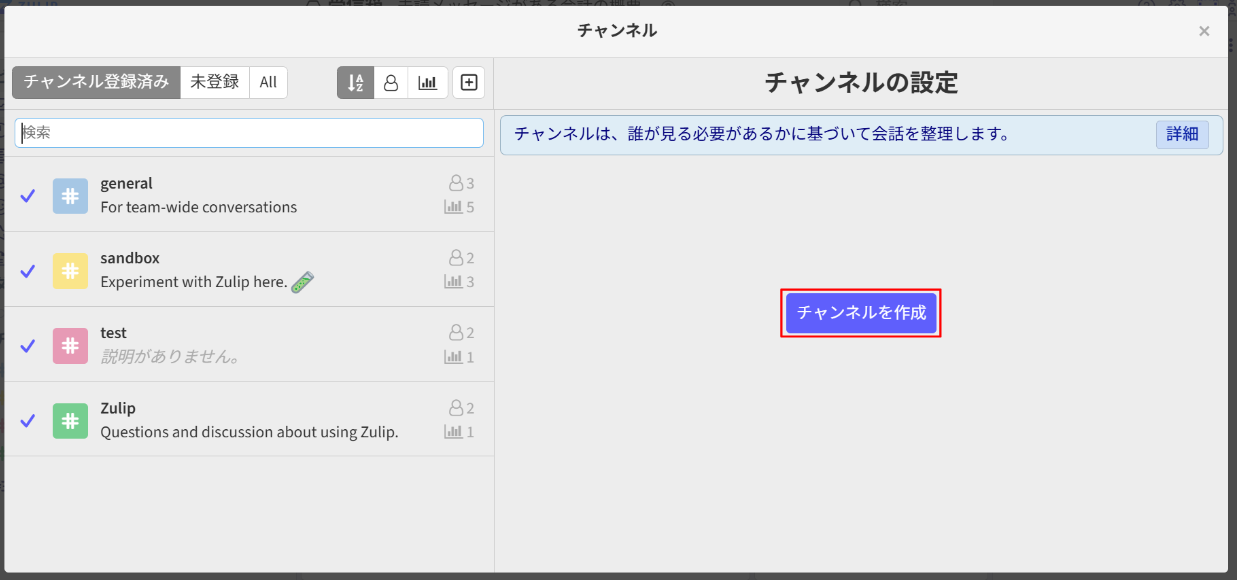Click the hash icon of the Zulip channel
Screen dimensions: 1237x580
tap(69, 420)
